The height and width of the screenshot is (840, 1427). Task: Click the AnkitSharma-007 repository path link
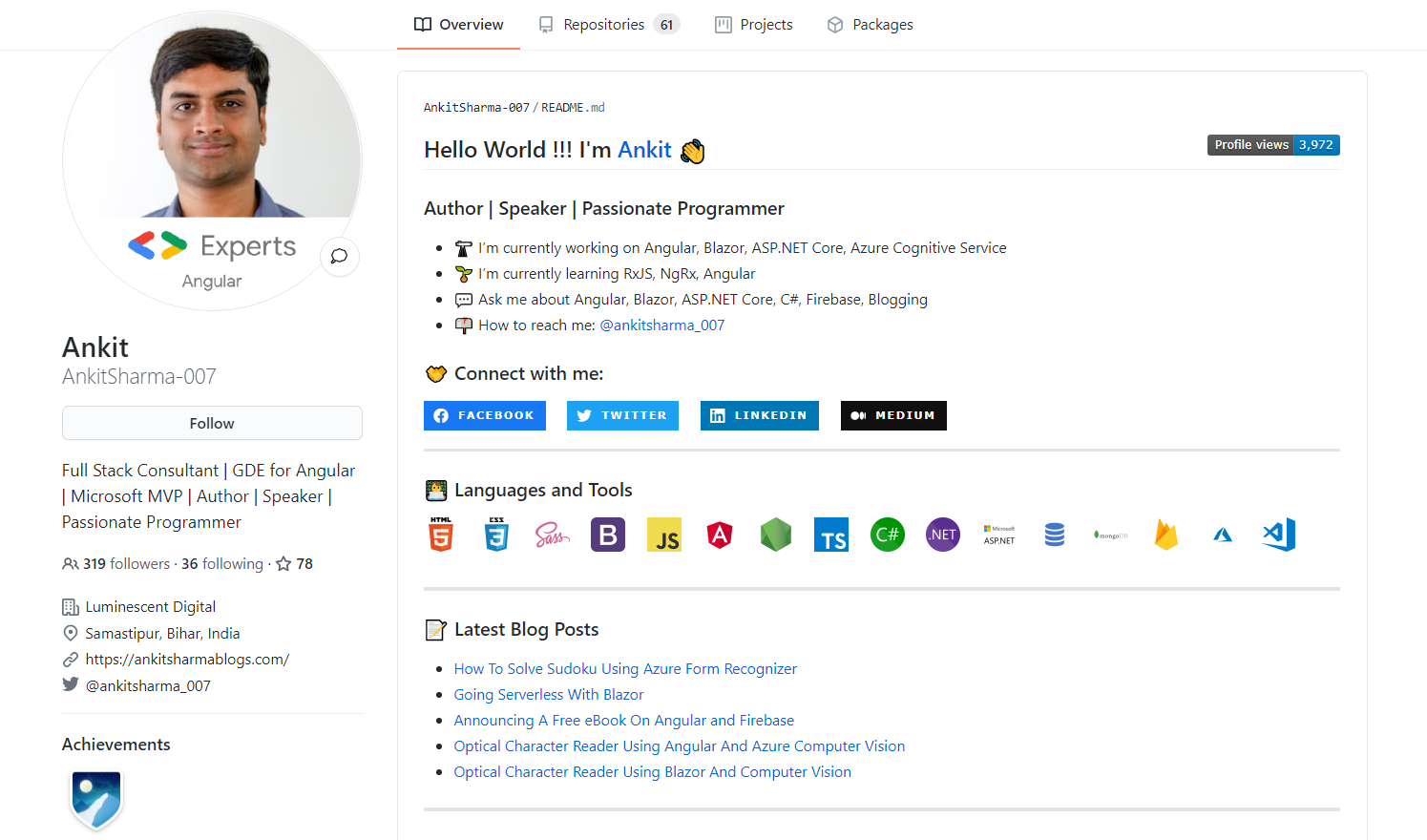pos(476,108)
